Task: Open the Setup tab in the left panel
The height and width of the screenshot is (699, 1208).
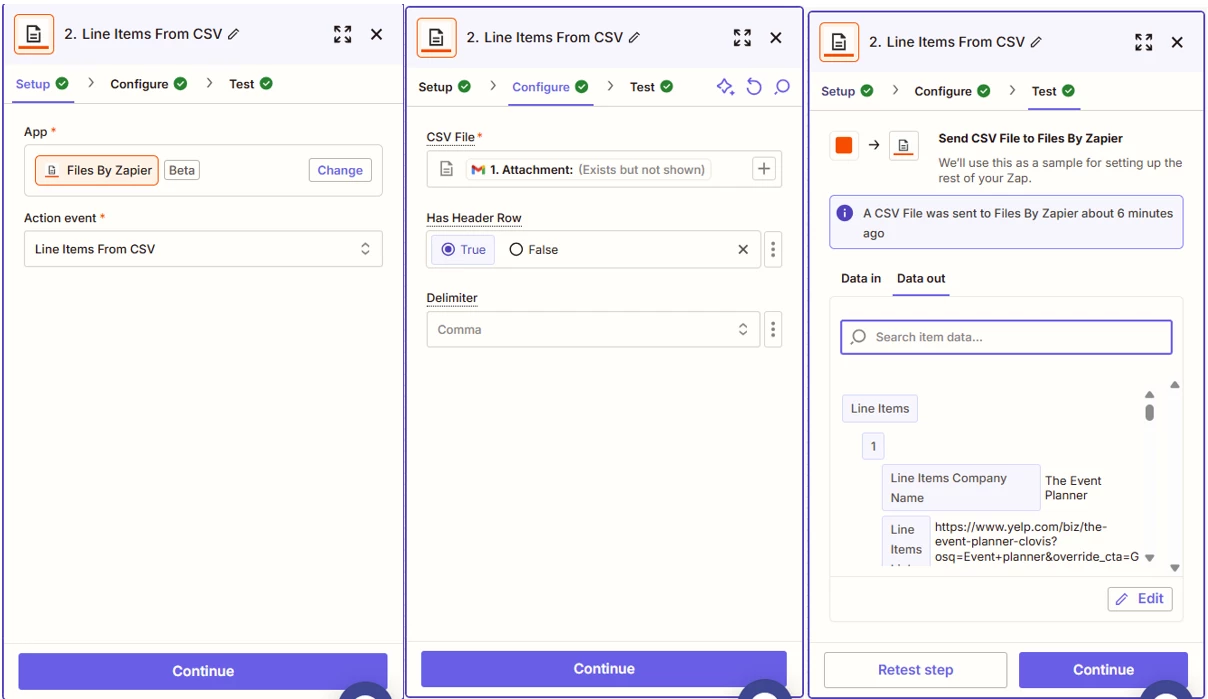Action: [41, 84]
